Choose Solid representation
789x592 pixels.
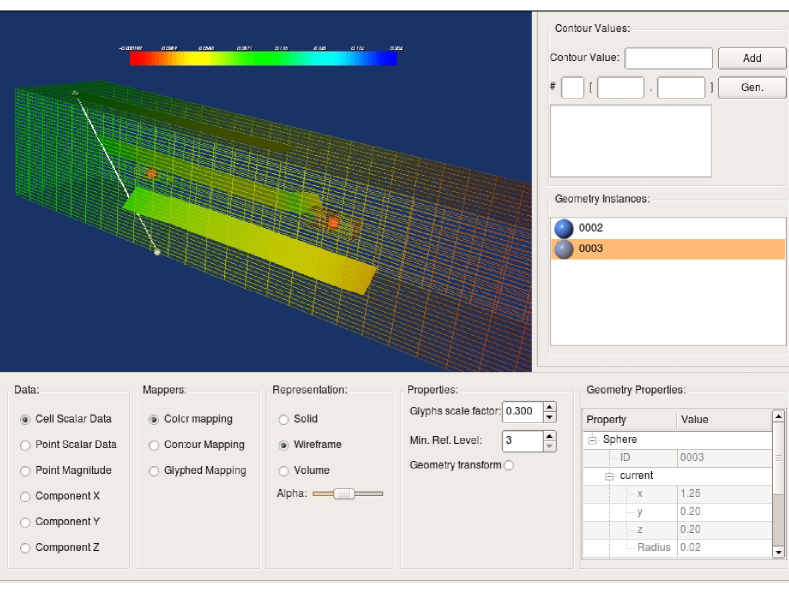(x=284, y=419)
